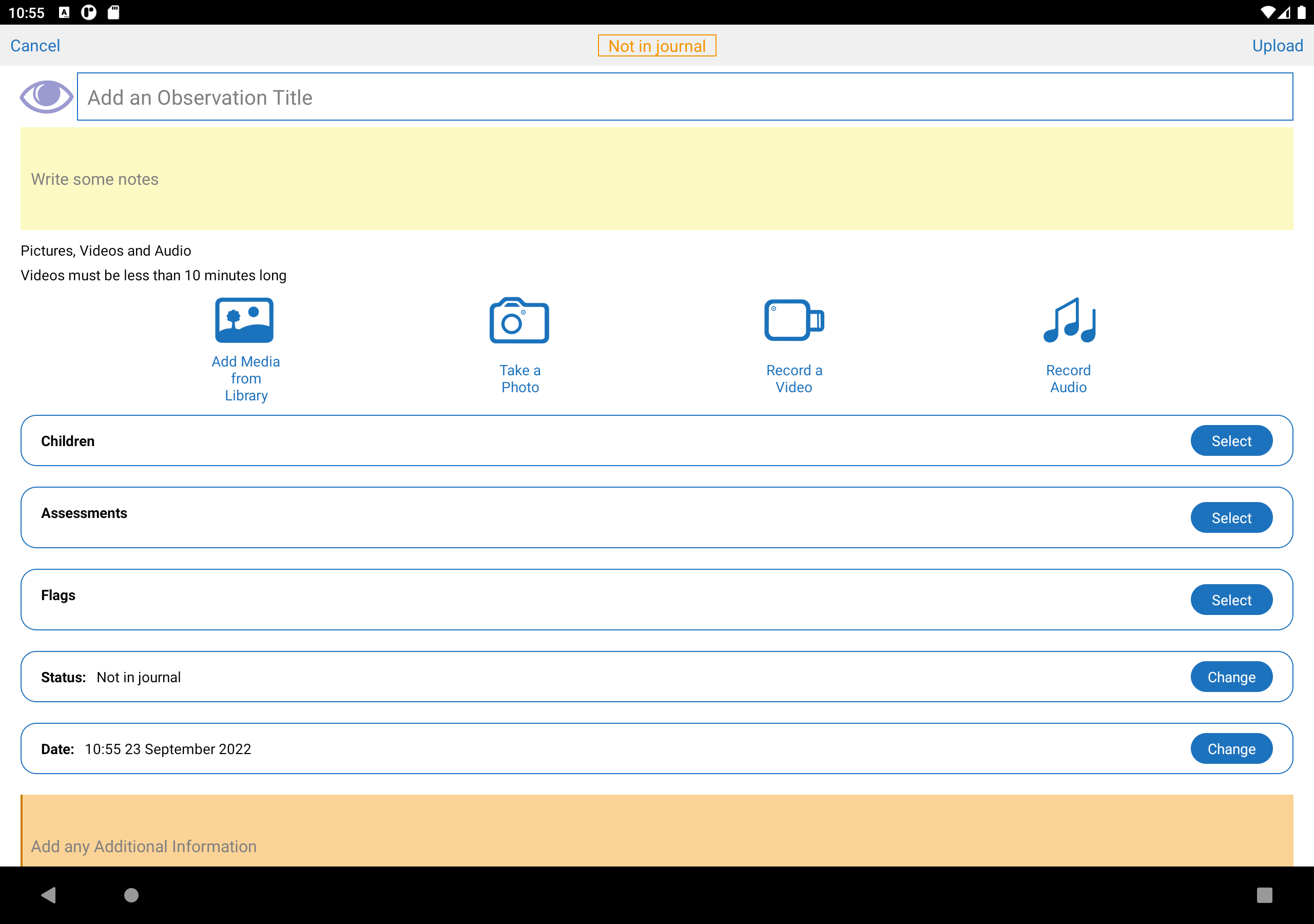Tap the battery status icon

1301,13
